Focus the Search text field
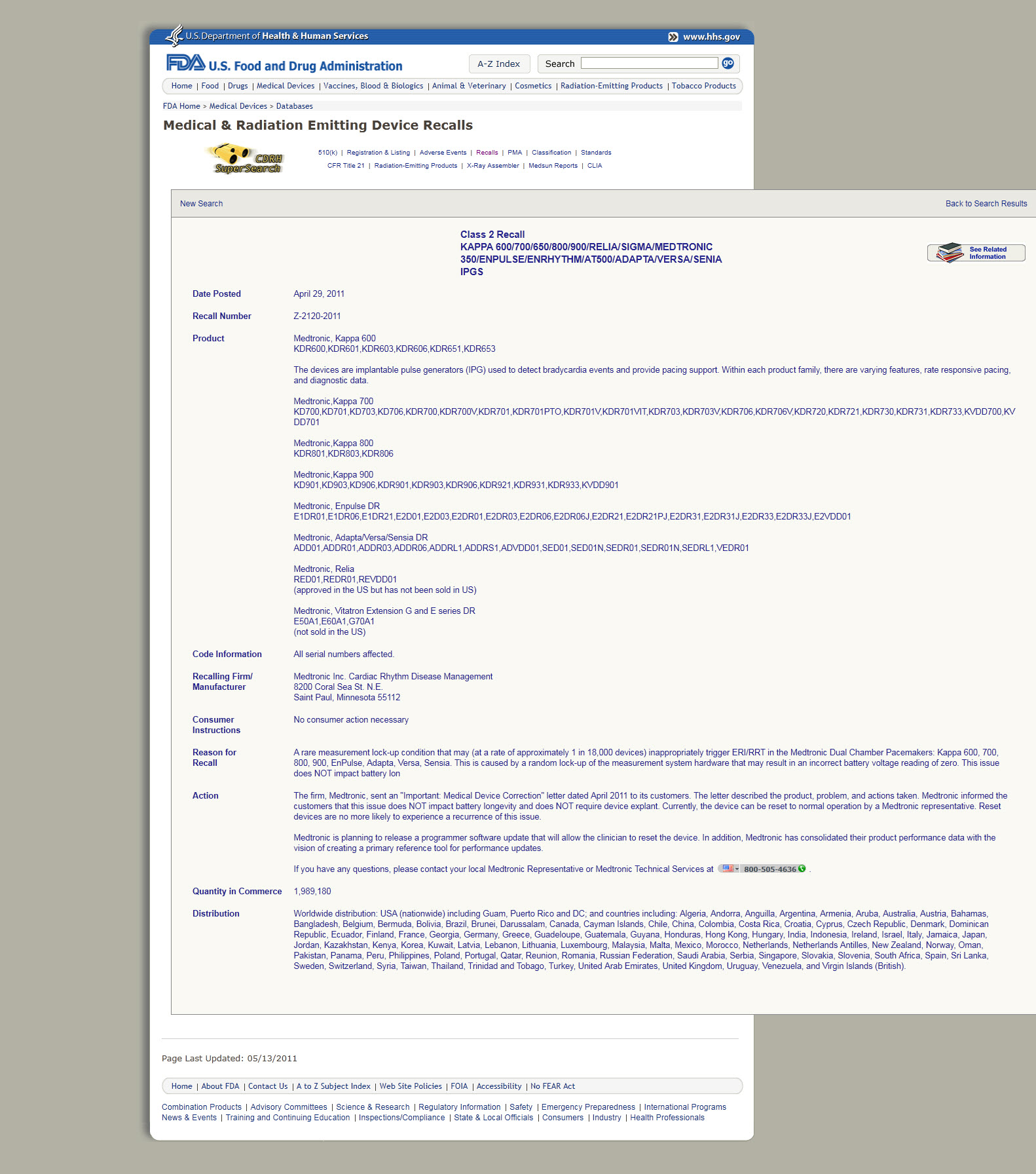 (650, 64)
